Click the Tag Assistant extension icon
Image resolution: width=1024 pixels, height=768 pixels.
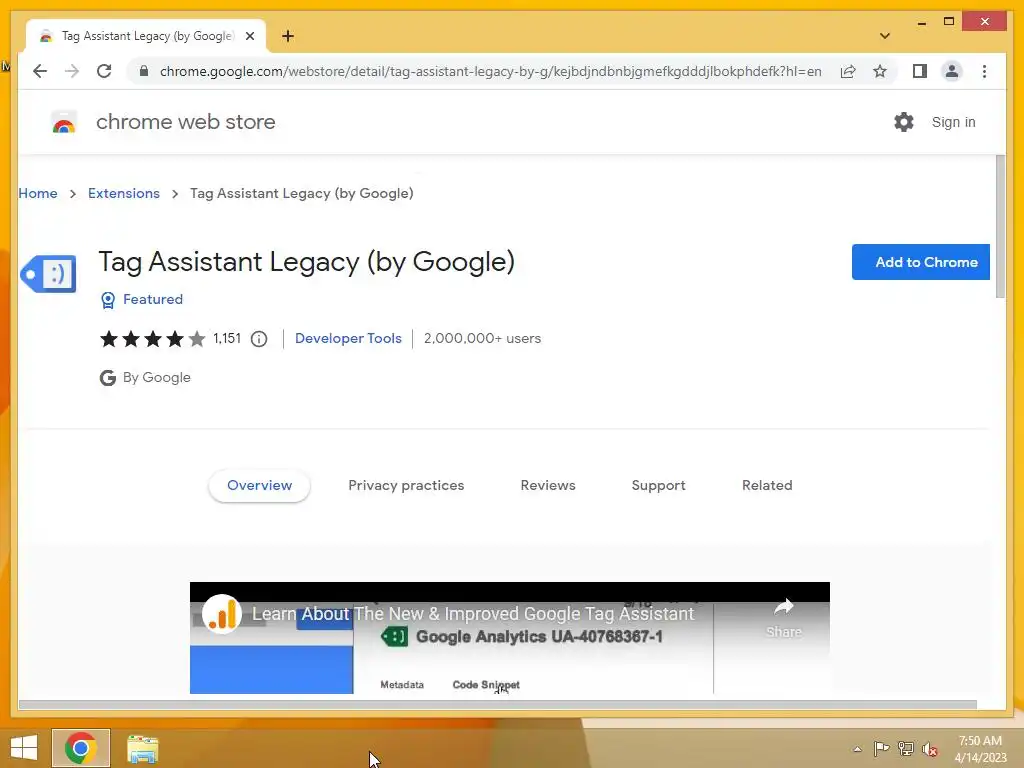click(48, 274)
